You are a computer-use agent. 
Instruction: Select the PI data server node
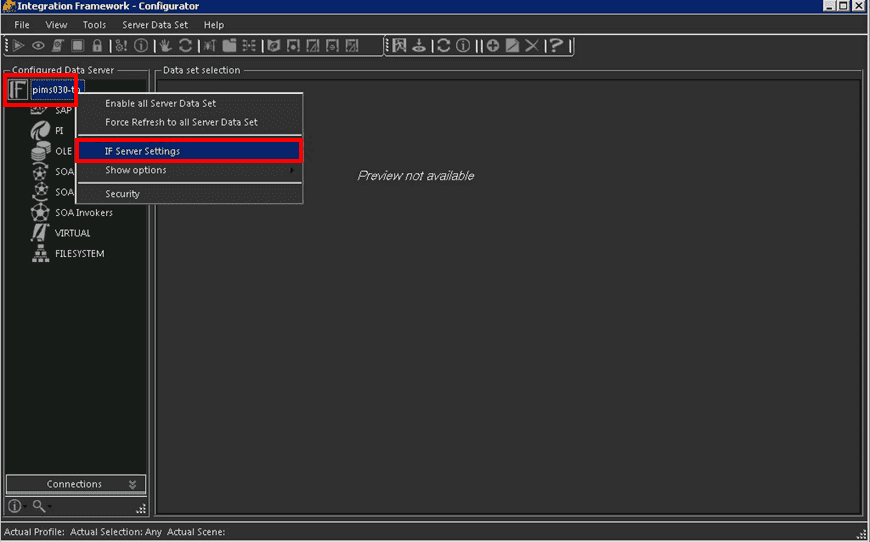(59, 131)
